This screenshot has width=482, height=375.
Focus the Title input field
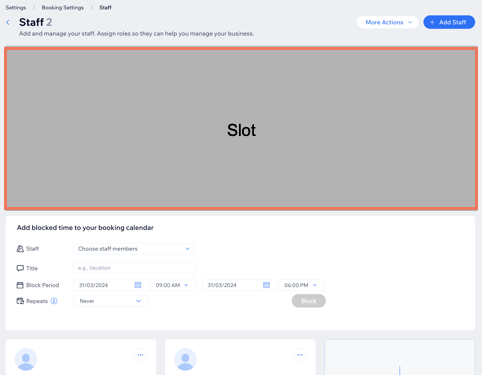pos(134,268)
